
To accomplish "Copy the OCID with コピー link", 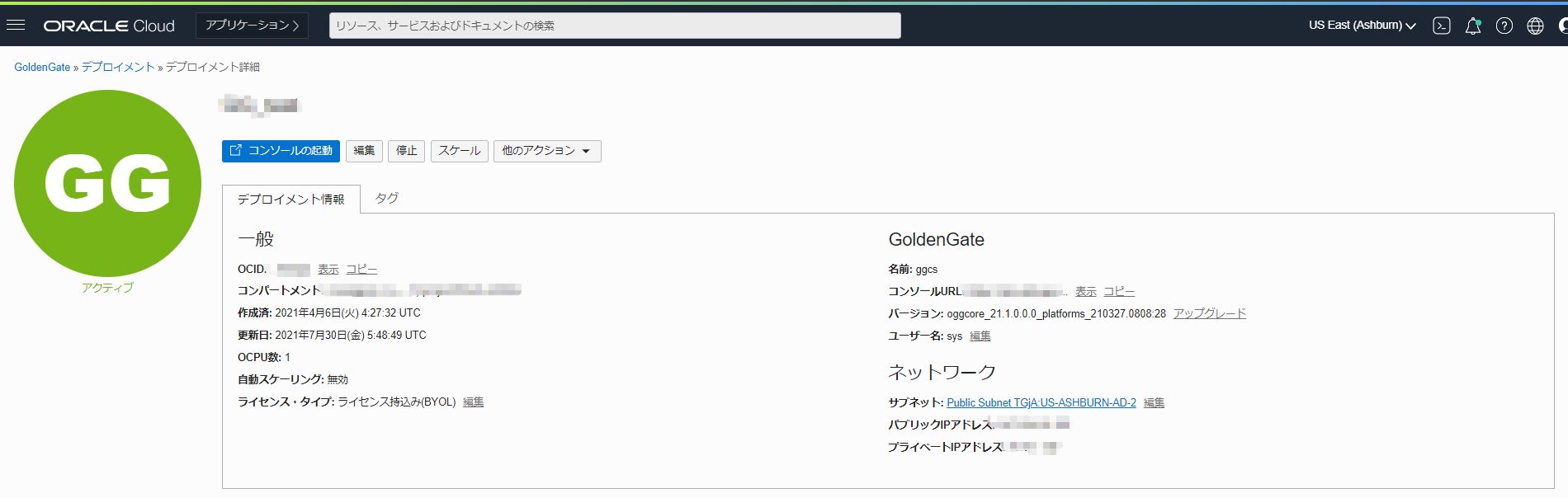I will click(x=361, y=270).
